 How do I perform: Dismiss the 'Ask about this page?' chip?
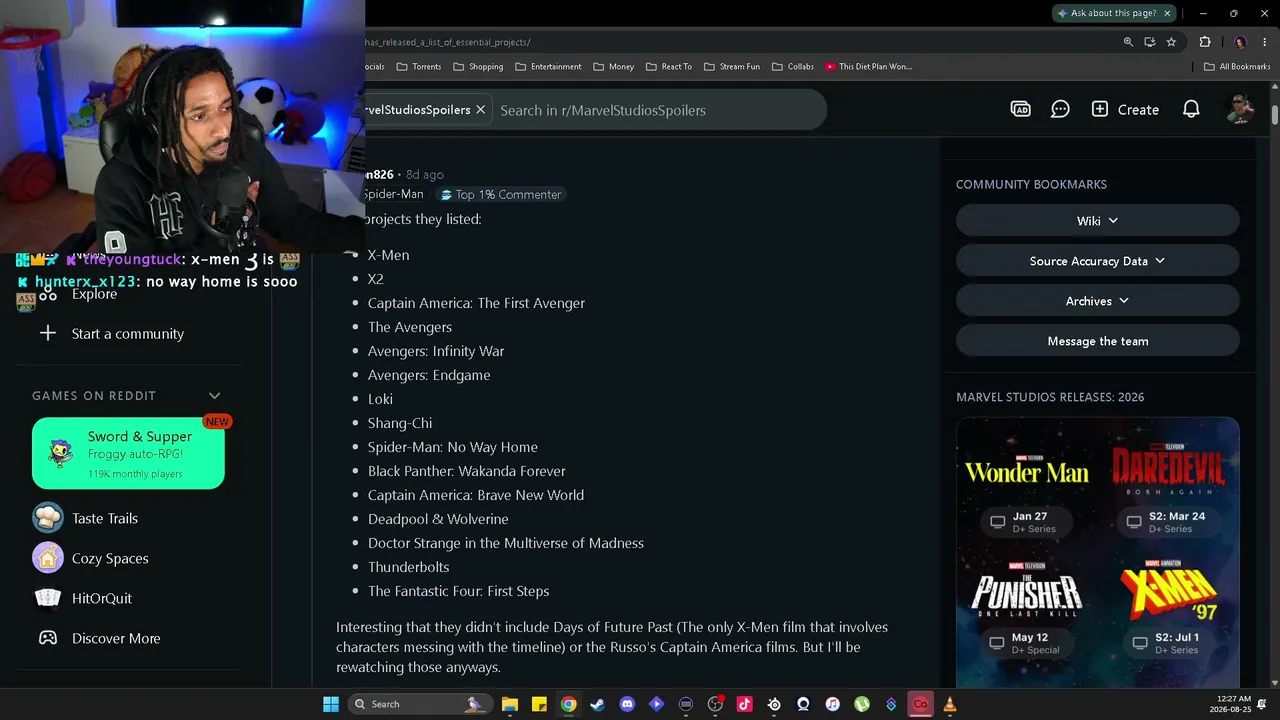click(x=1167, y=13)
